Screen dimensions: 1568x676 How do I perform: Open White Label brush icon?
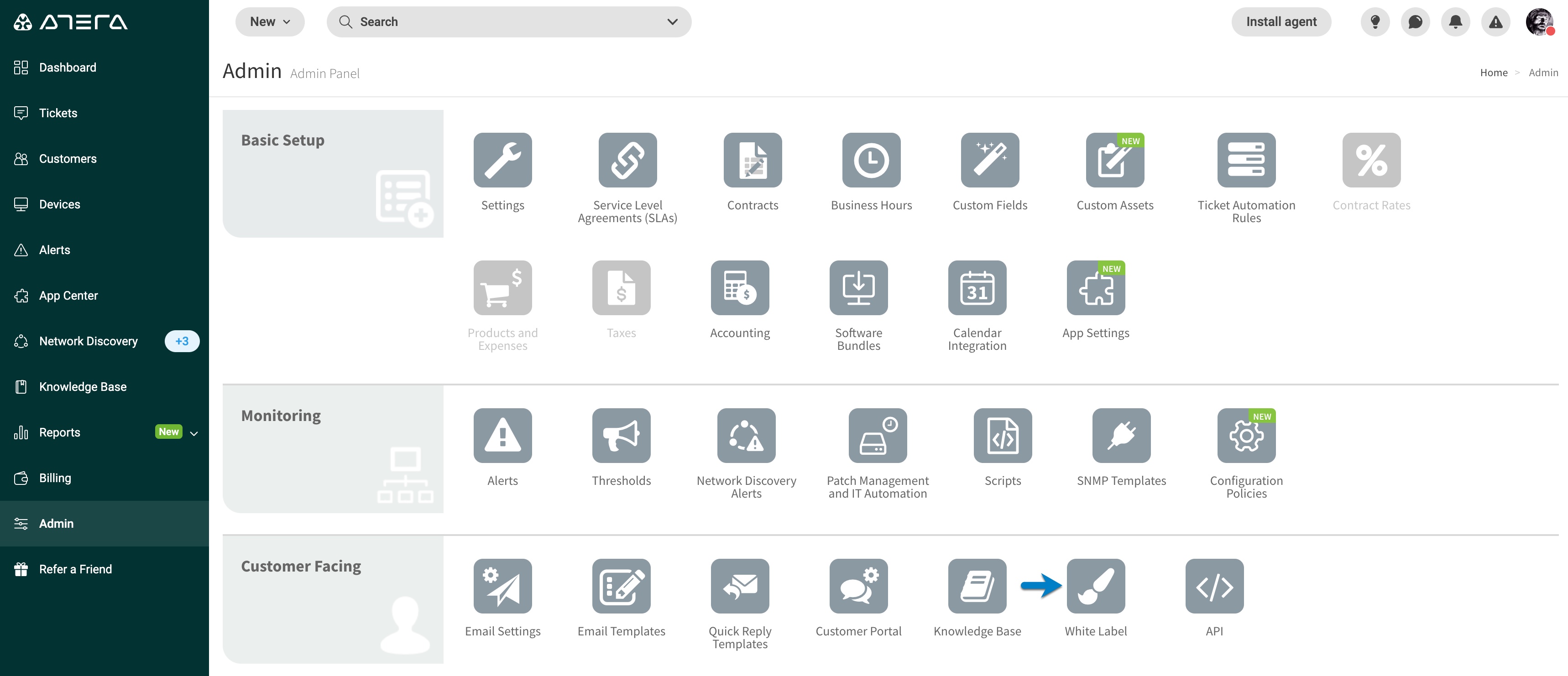[x=1096, y=586]
